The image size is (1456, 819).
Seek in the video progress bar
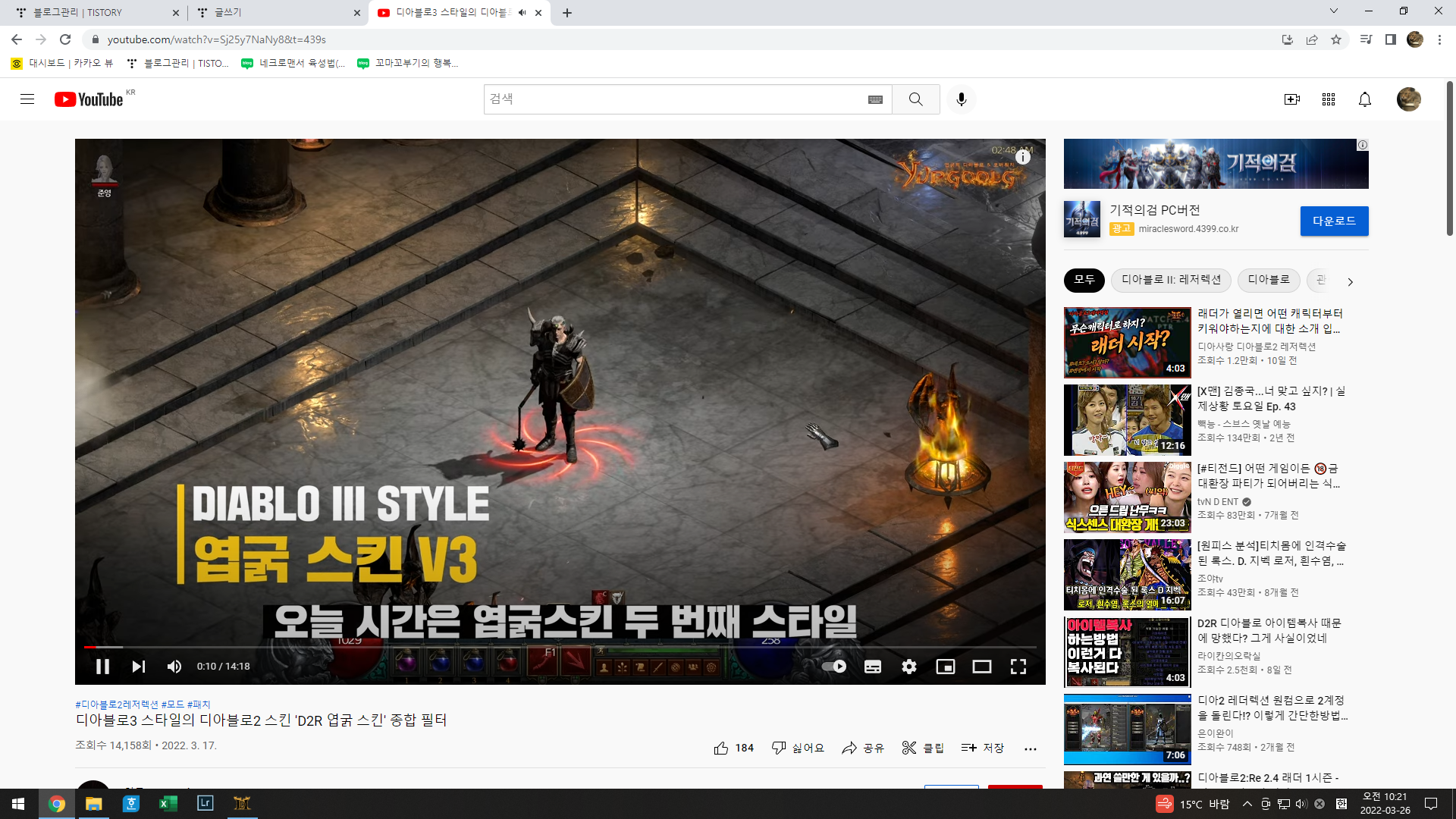coord(531,647)
